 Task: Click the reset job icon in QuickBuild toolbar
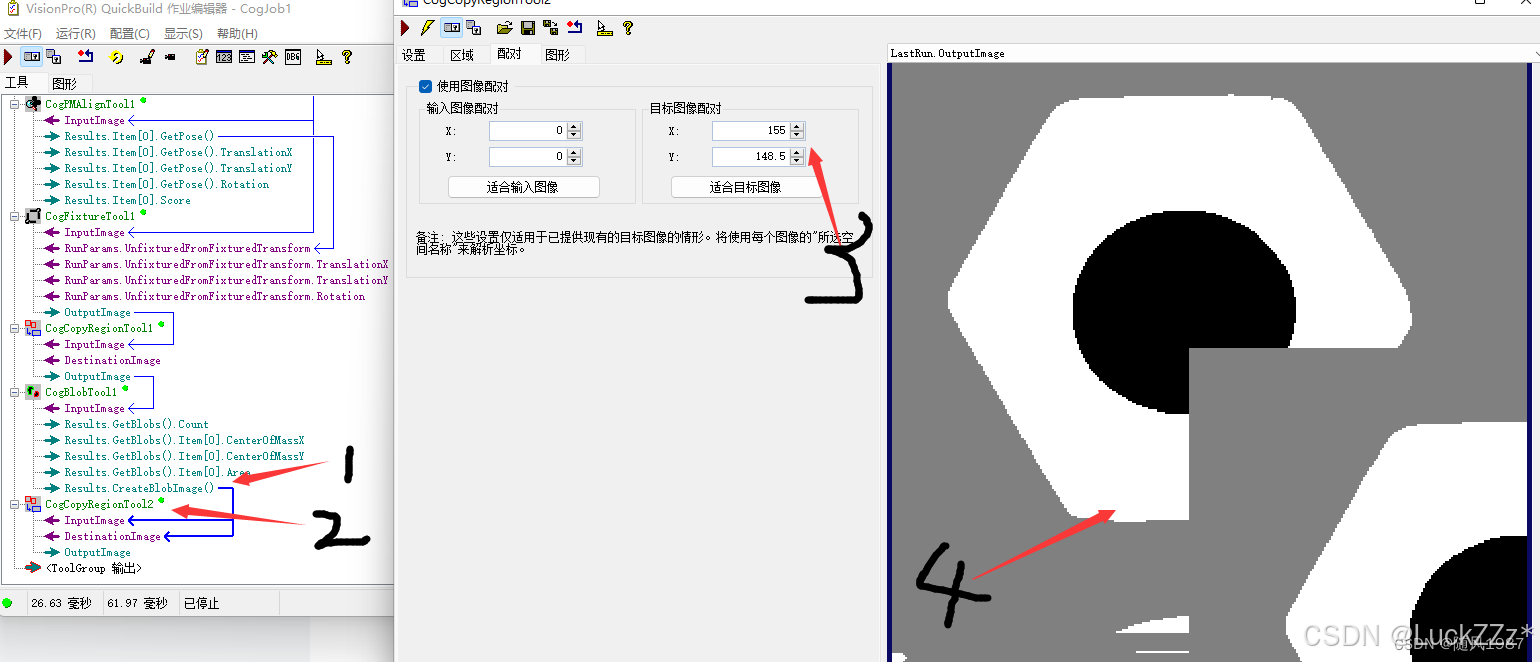pyautogui.click(x=86, y=57)
